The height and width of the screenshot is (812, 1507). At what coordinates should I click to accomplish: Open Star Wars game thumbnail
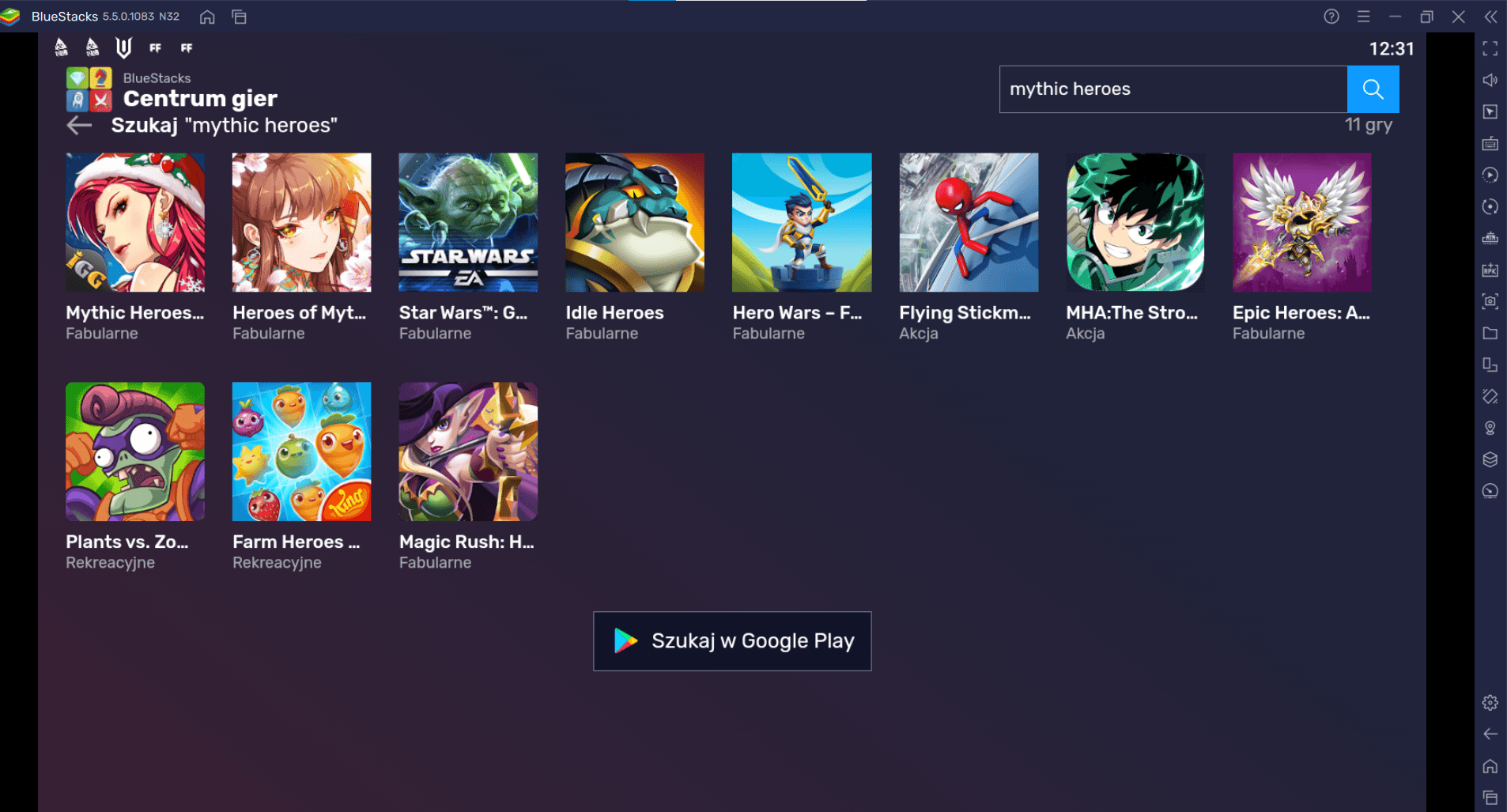point(468,222)
